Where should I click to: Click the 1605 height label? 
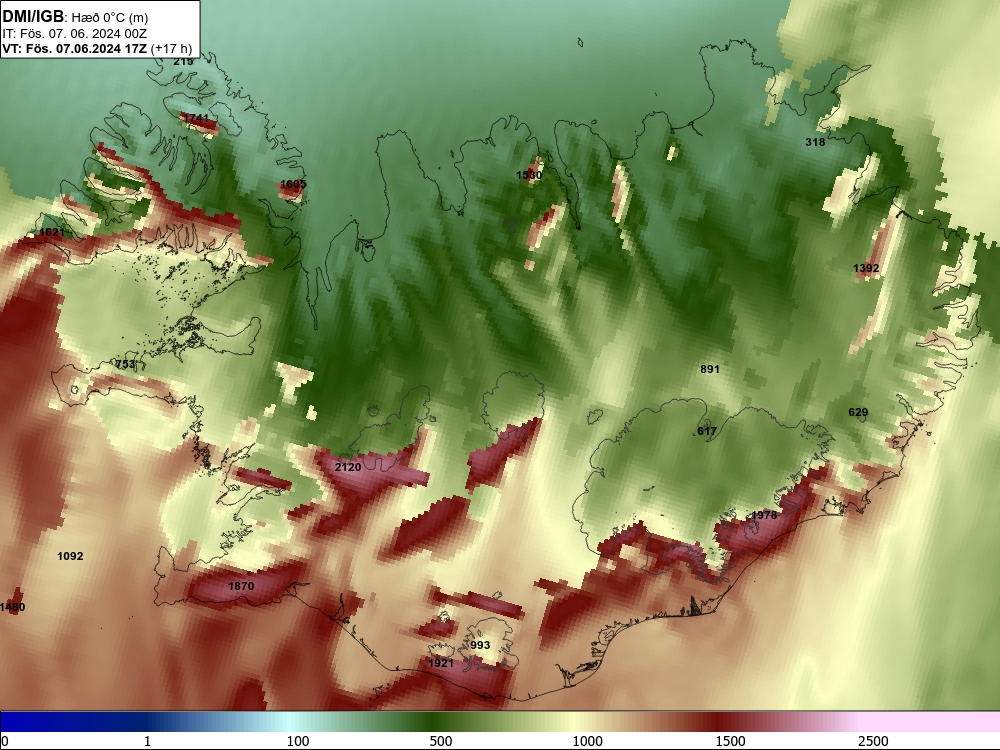click(293, 184)
